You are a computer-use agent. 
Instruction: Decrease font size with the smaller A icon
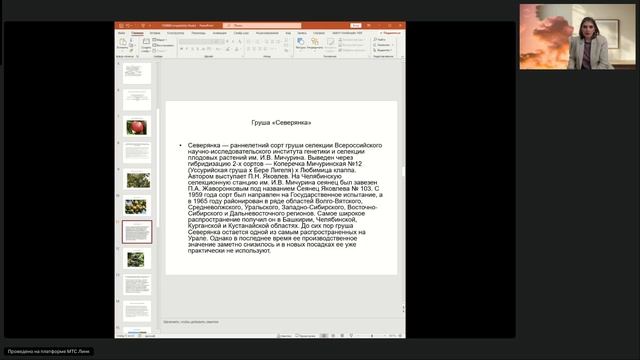[233, 42]
